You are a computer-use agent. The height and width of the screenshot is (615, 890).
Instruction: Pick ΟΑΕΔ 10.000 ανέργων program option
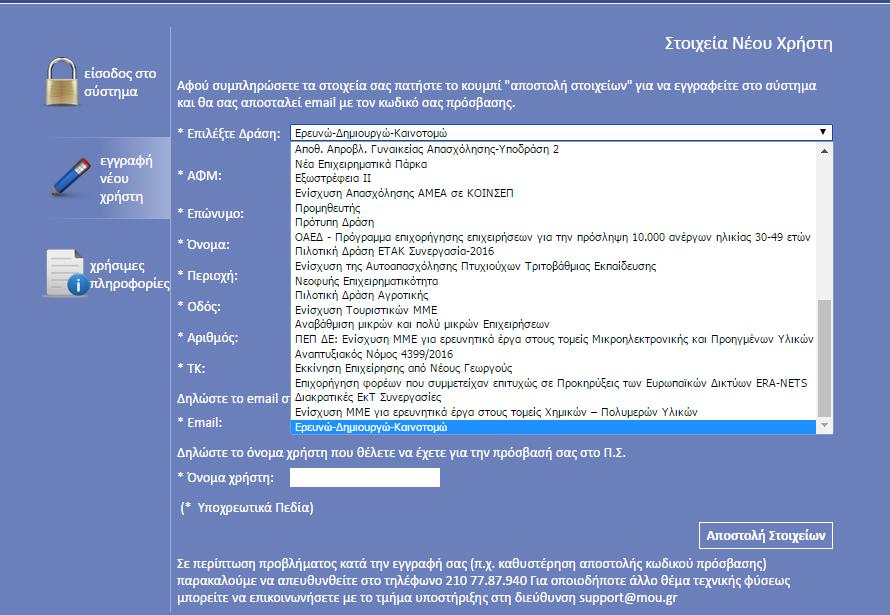[x=553, y=237]
